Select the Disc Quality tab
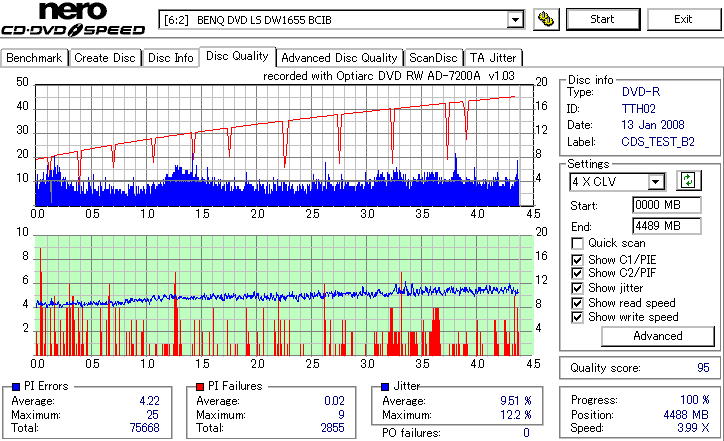724x441 pixels. click(x=237, y=56)
